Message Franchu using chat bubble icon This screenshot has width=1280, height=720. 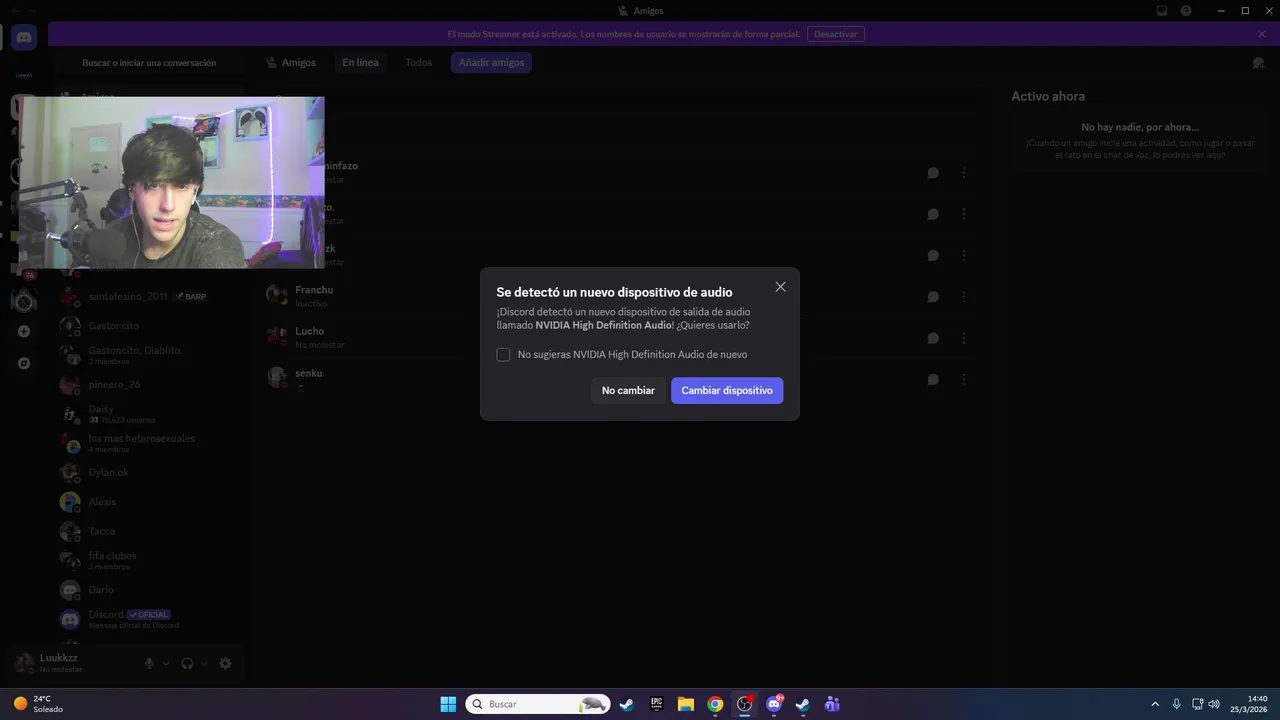(933, 297)
